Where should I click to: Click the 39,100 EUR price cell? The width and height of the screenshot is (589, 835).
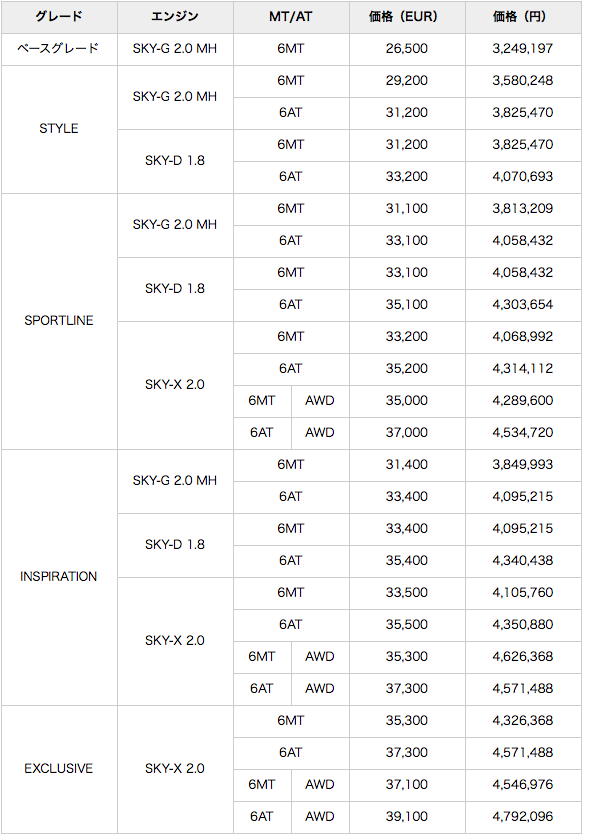point(407,817)
